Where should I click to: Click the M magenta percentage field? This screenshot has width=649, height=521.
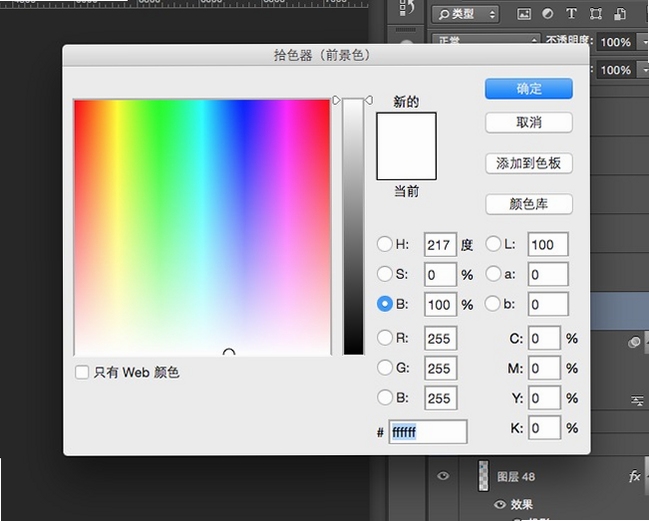coord(544,368)
